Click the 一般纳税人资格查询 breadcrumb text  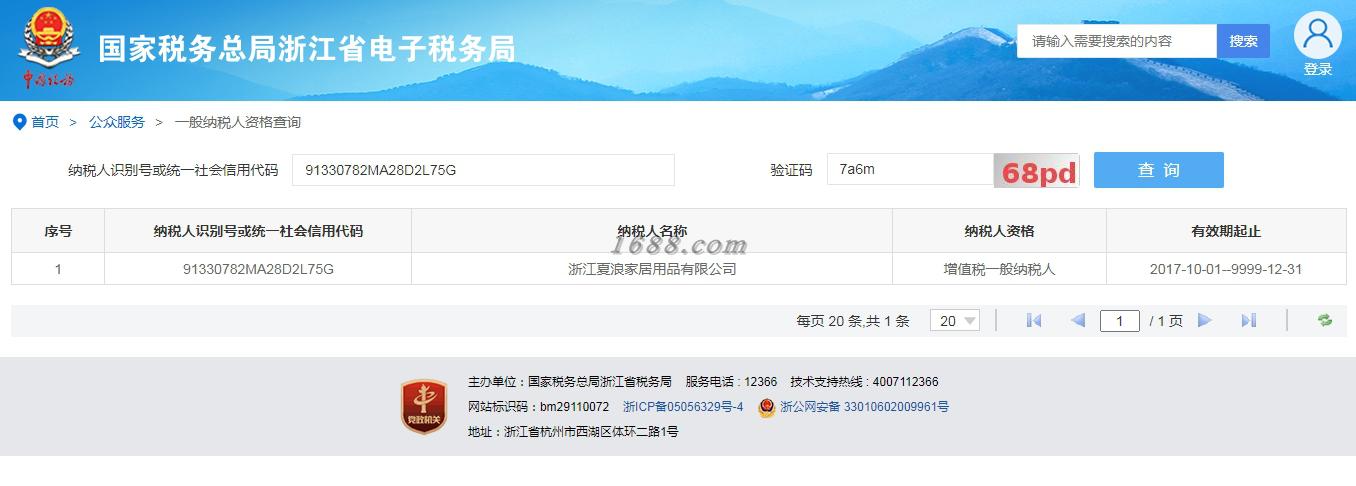[x=238, y=122]
